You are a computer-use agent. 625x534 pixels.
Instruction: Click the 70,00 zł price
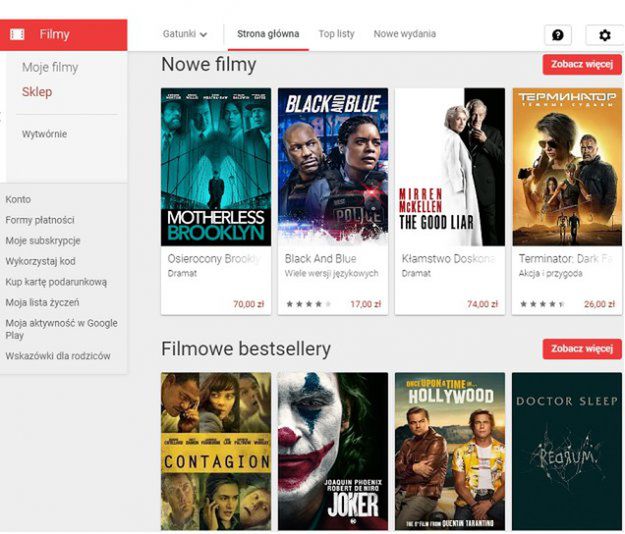249,304
